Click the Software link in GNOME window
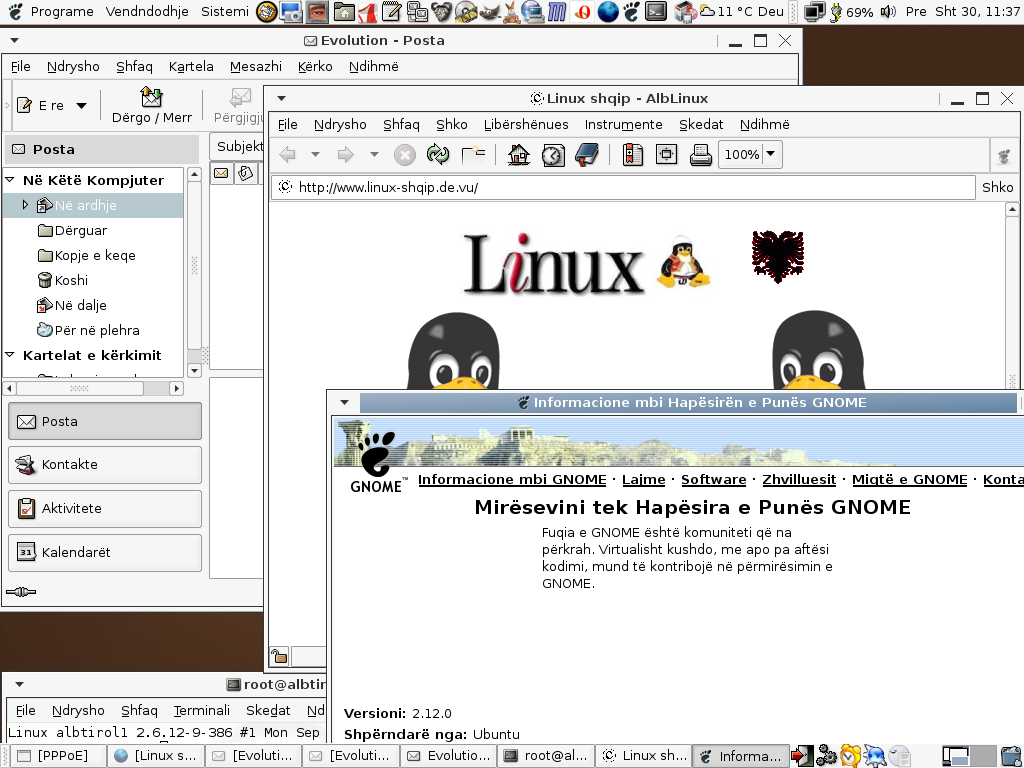The width and height of the screenshot is (1024, 768). coord(714,479)
